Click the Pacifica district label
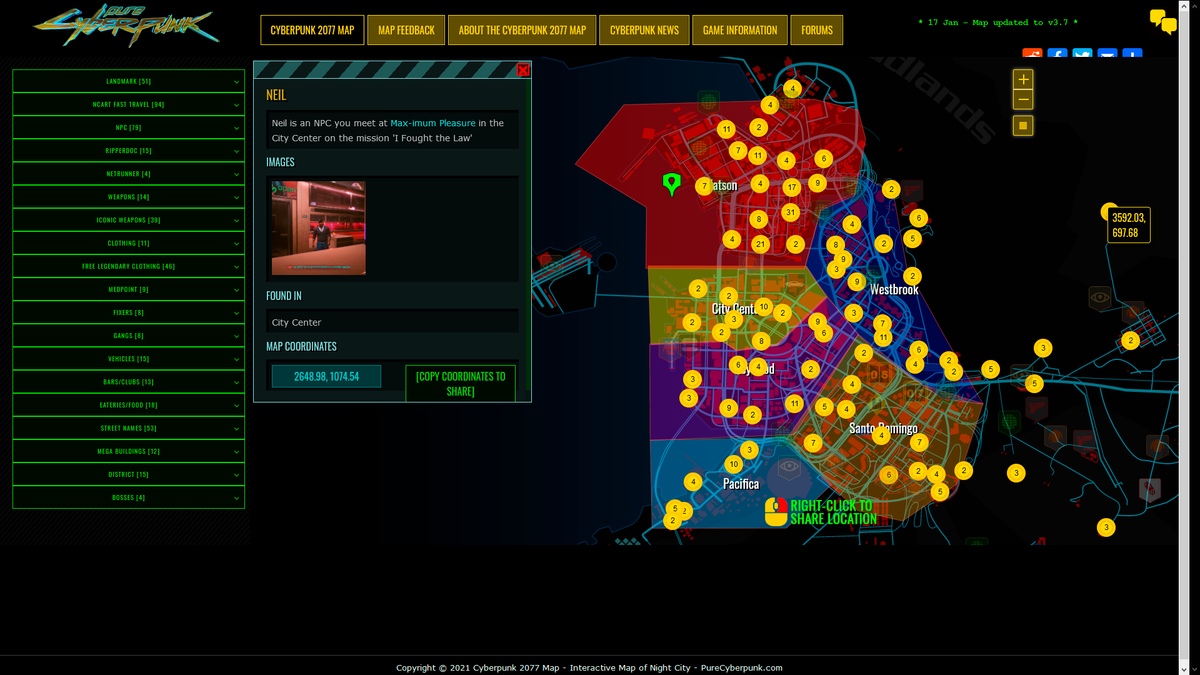1200x675 pixels. point(741,484)
